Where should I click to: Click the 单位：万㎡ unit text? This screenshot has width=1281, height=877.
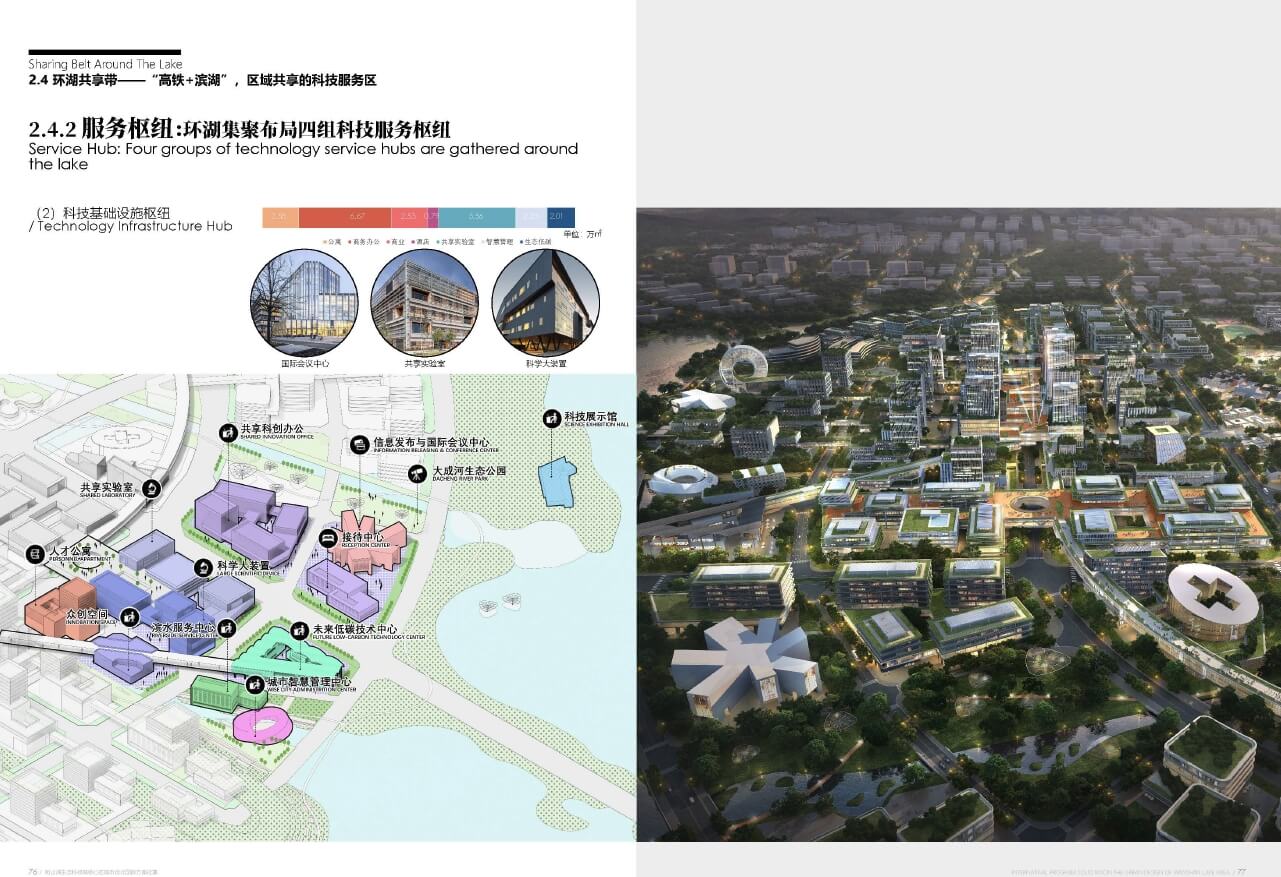(585, 234)
